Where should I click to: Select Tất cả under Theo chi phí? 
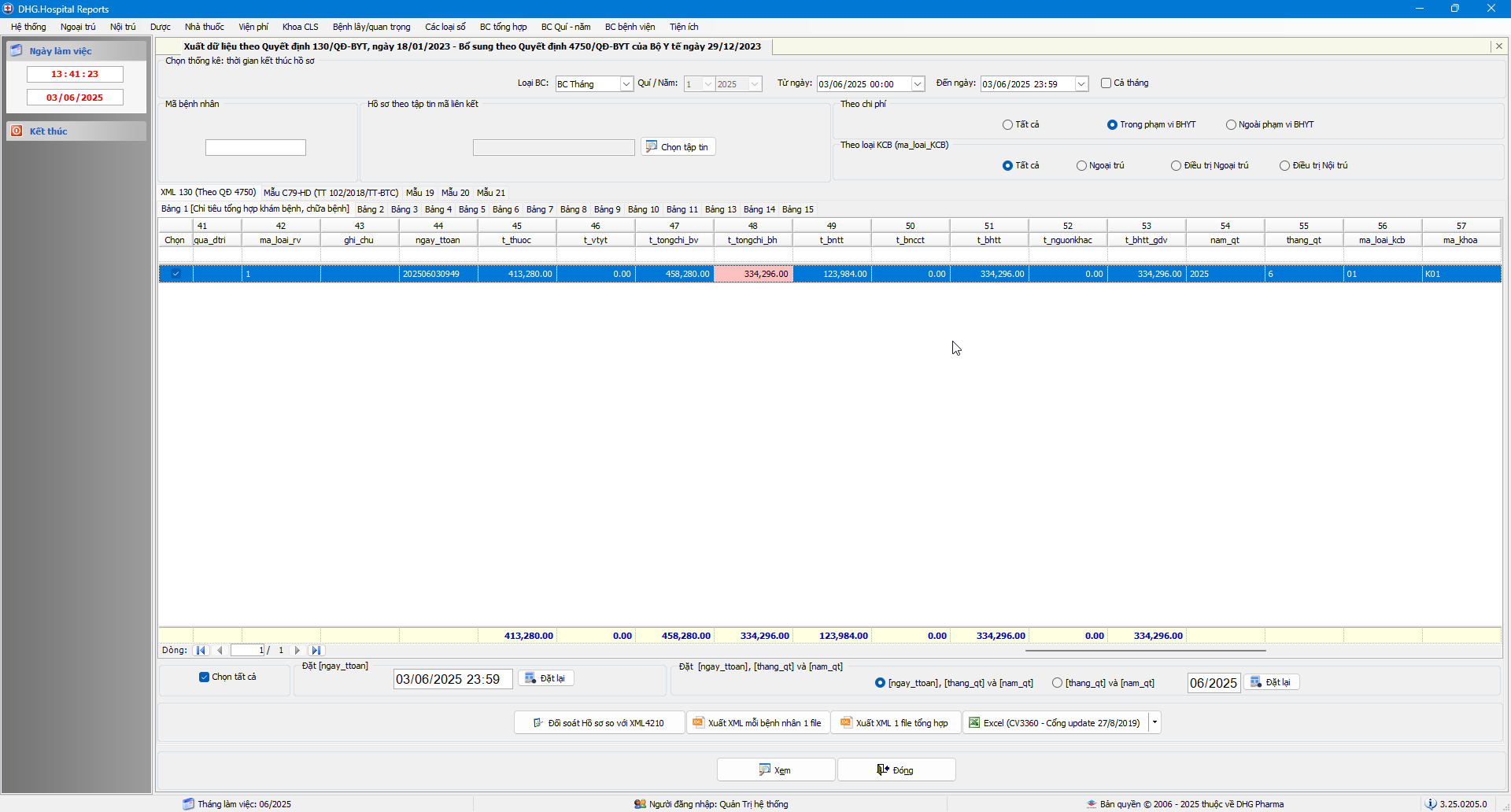point(1007,124)
